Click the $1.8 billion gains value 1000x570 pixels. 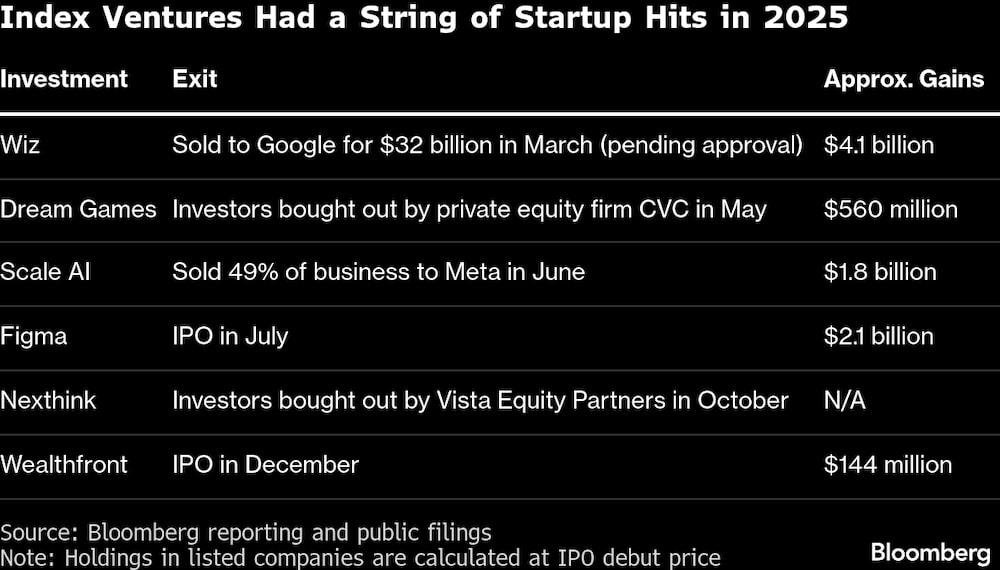880,272
